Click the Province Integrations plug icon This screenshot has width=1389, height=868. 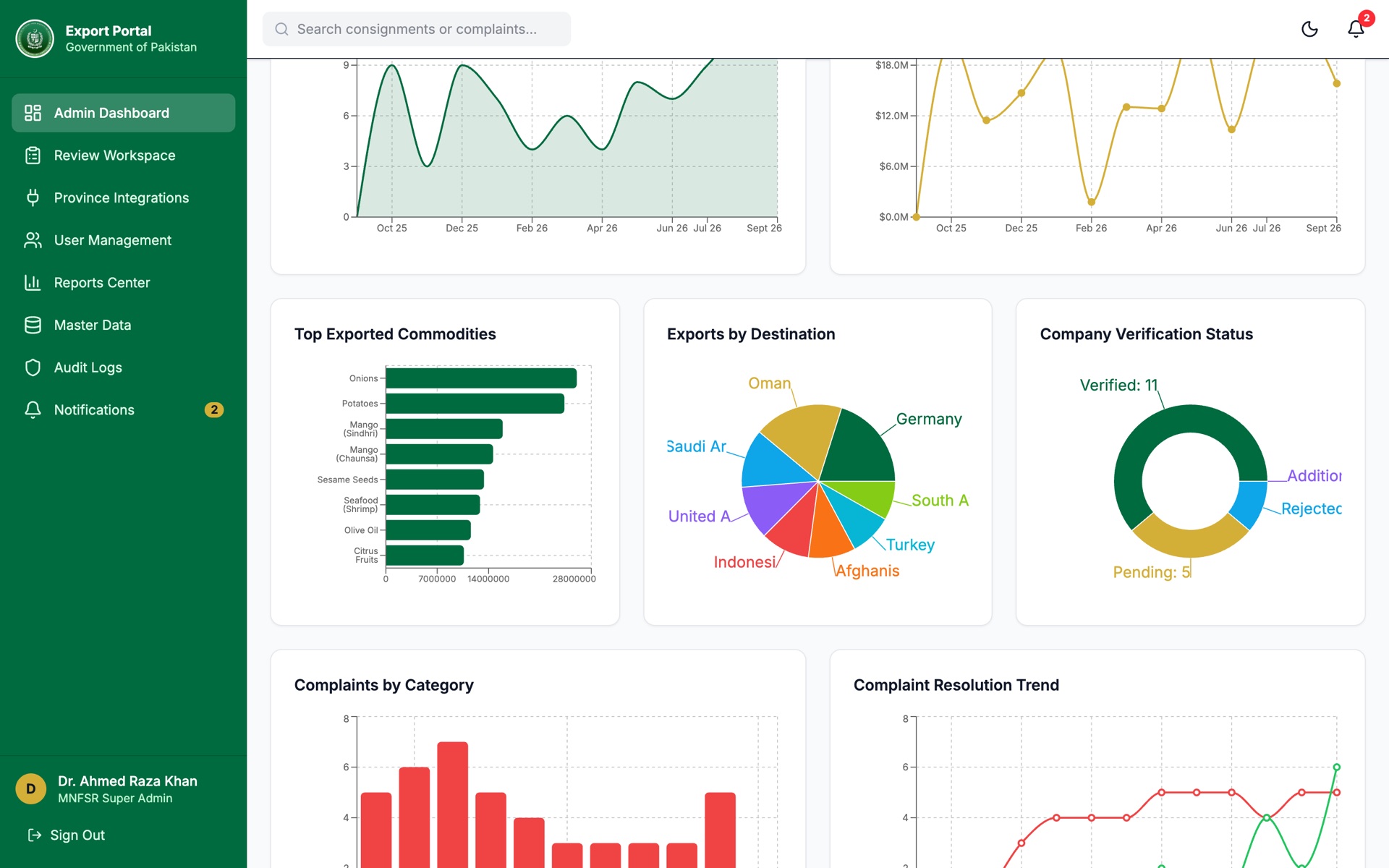(33, 197)
